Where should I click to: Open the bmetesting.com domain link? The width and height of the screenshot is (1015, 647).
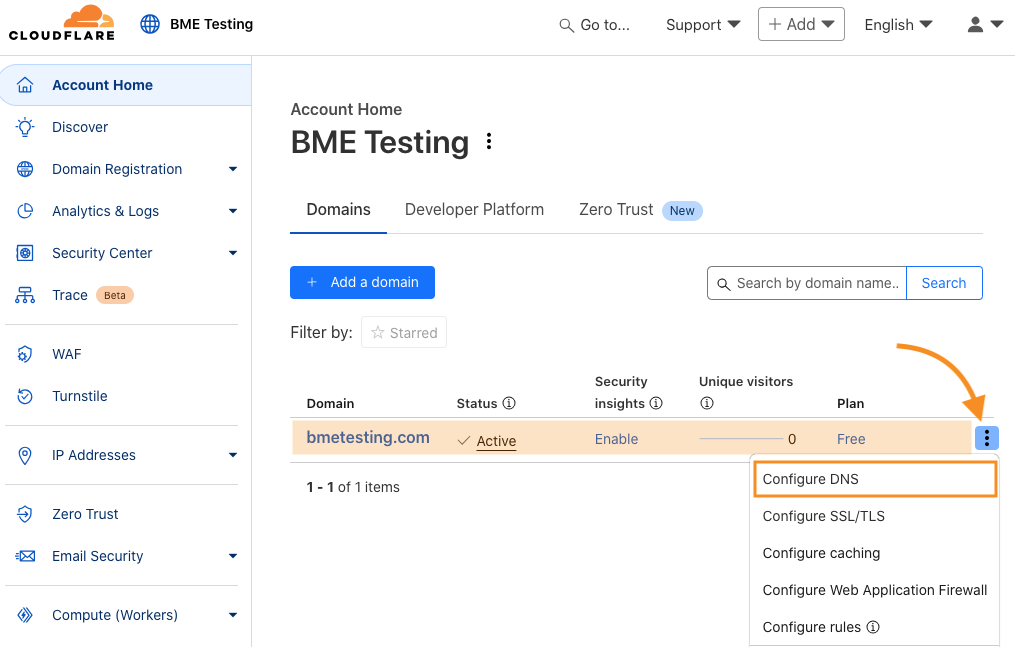(368, 437)
